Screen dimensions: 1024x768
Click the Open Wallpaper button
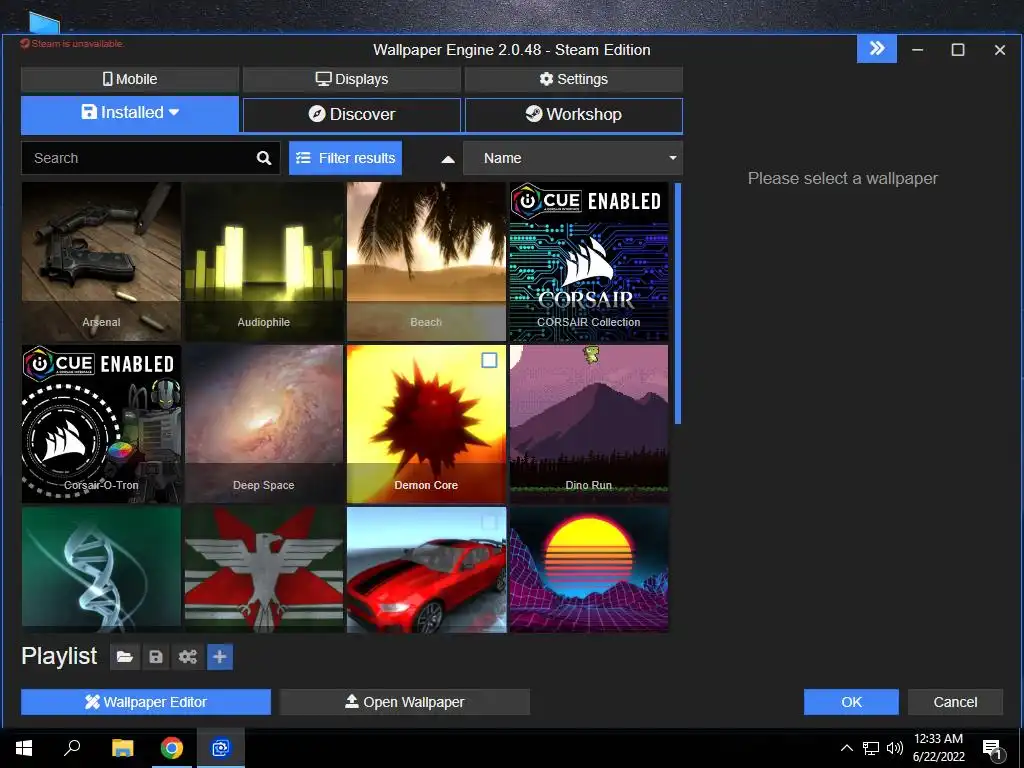404,702
